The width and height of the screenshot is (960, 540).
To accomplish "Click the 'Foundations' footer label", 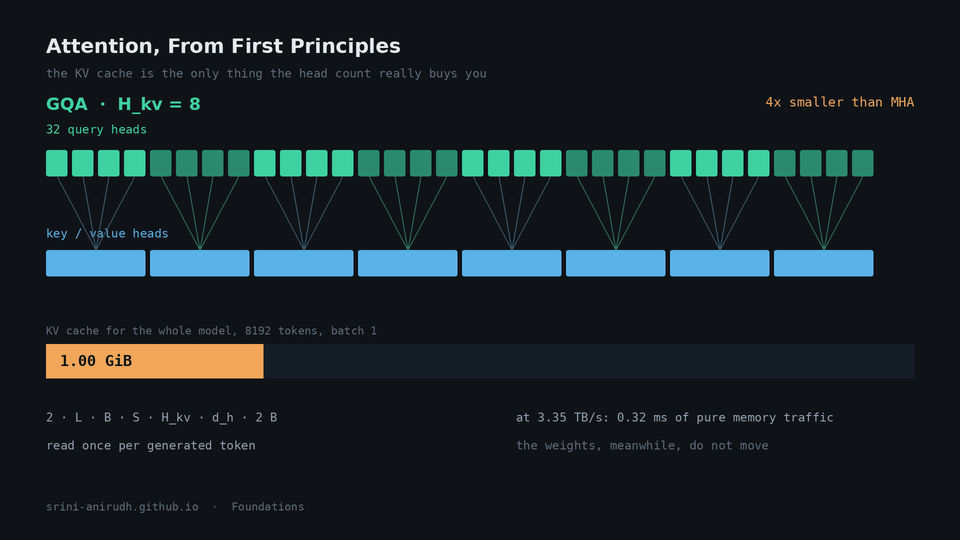I will 268,507.
